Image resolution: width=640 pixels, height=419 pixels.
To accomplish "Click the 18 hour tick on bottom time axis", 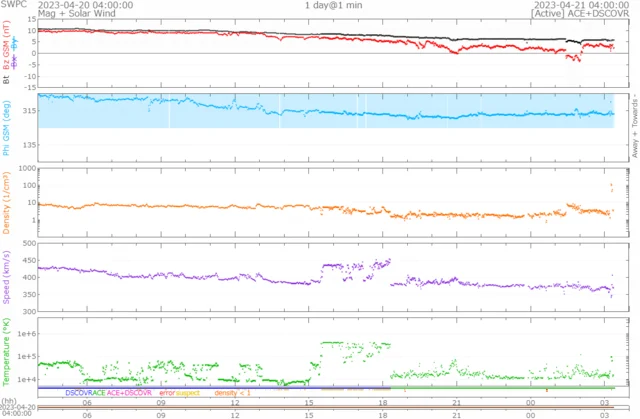I will click(383, 413).
